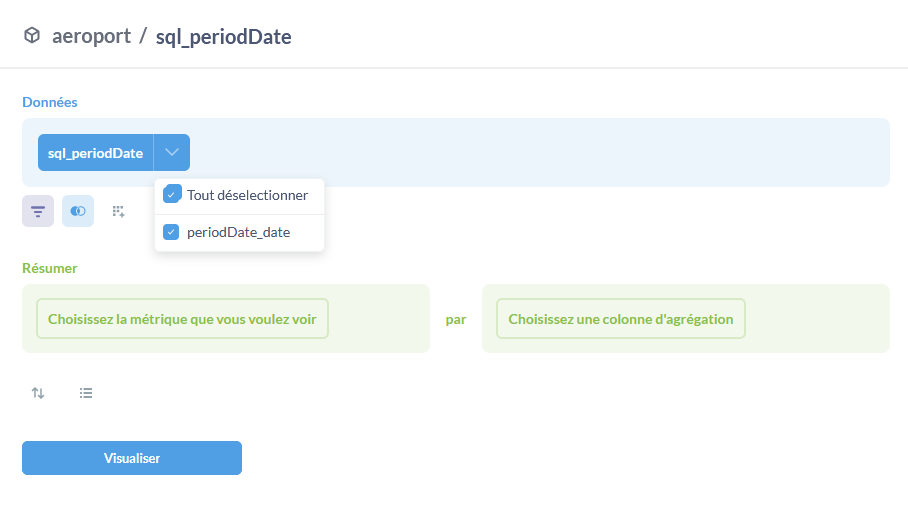The image size is (908, 518).
Task: Add a join using the join icon
Action: [x=78, y=211]
